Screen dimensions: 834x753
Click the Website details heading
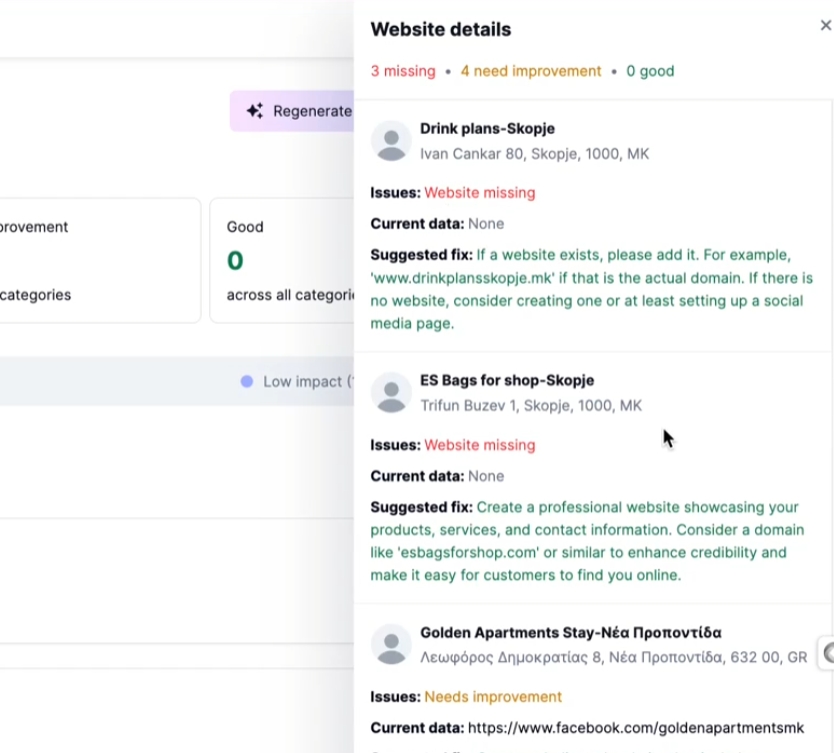tap(441, 29)
